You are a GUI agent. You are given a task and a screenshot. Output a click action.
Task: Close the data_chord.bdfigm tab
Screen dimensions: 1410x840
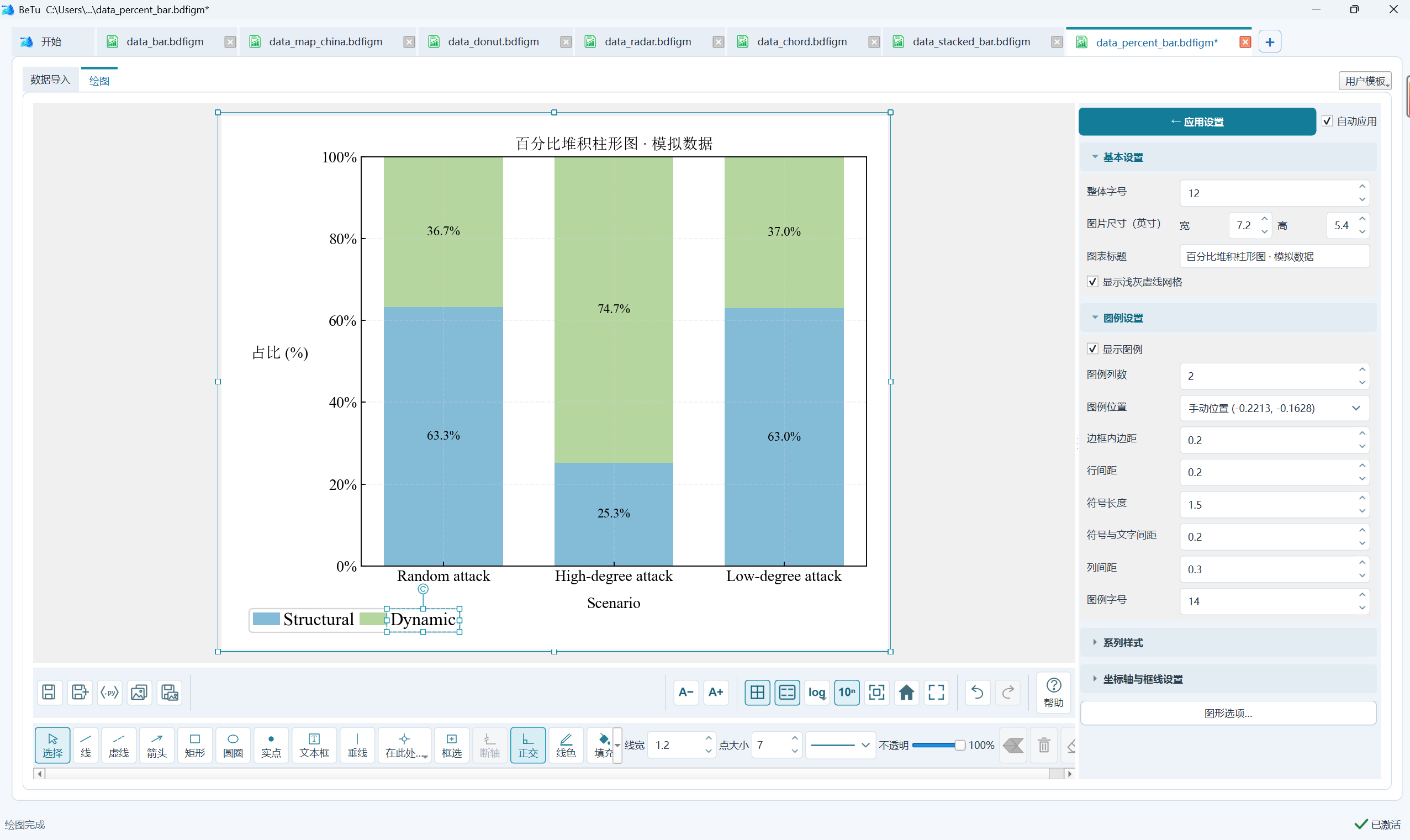click(x=873, y=42)
